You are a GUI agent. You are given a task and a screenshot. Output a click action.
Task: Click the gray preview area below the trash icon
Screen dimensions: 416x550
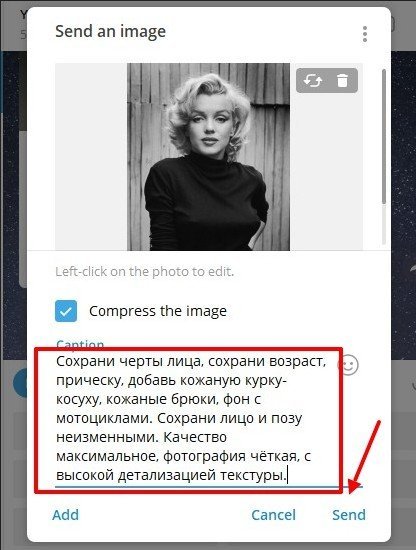pos(326,172)
